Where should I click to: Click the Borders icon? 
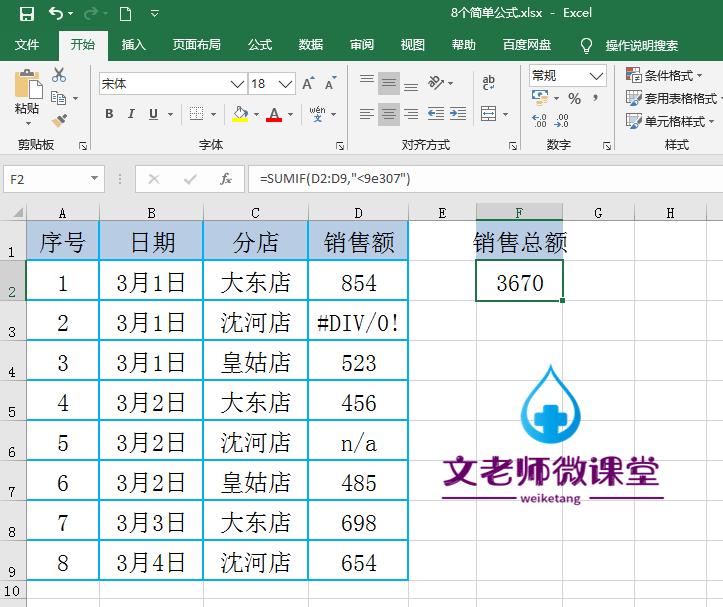click(x=196, y=113)
